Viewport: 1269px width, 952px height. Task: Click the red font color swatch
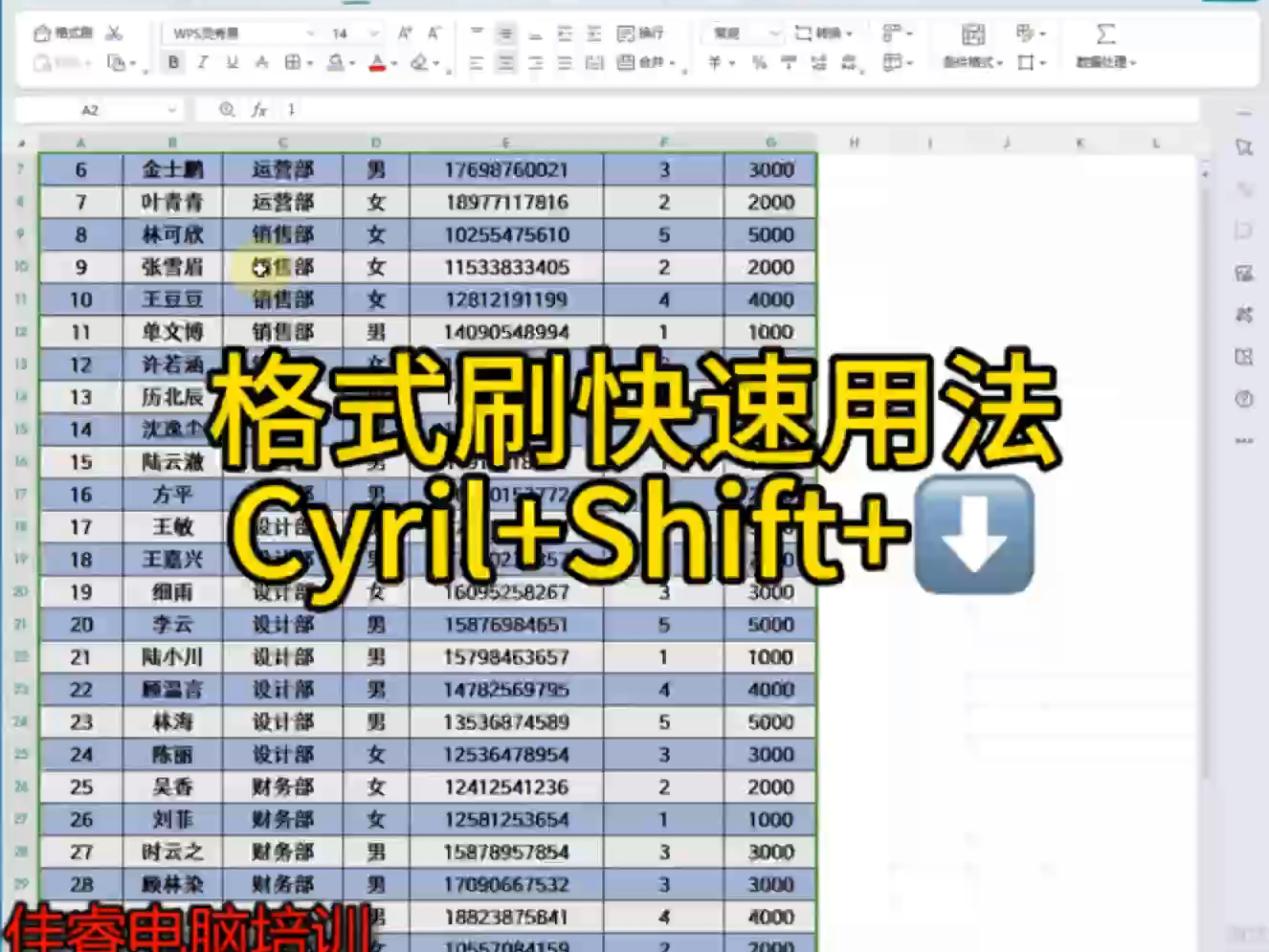click(x=377, y=63)
